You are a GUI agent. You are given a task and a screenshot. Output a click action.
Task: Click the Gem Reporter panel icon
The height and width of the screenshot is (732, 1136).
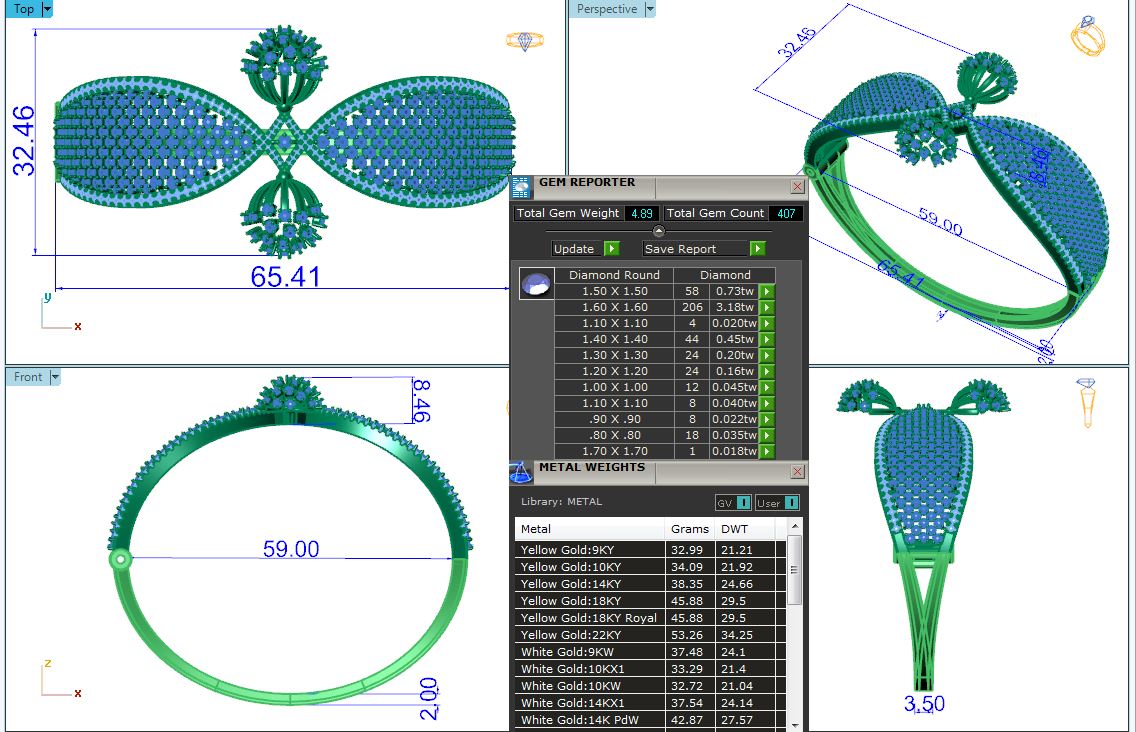coord(520,187)
